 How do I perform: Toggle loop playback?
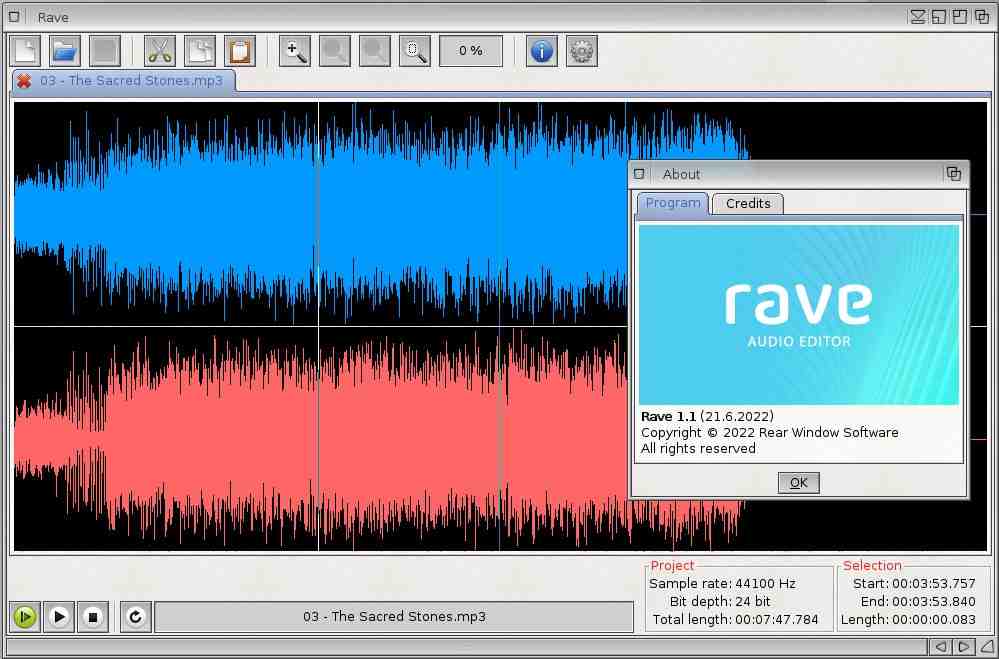point(136,617)
